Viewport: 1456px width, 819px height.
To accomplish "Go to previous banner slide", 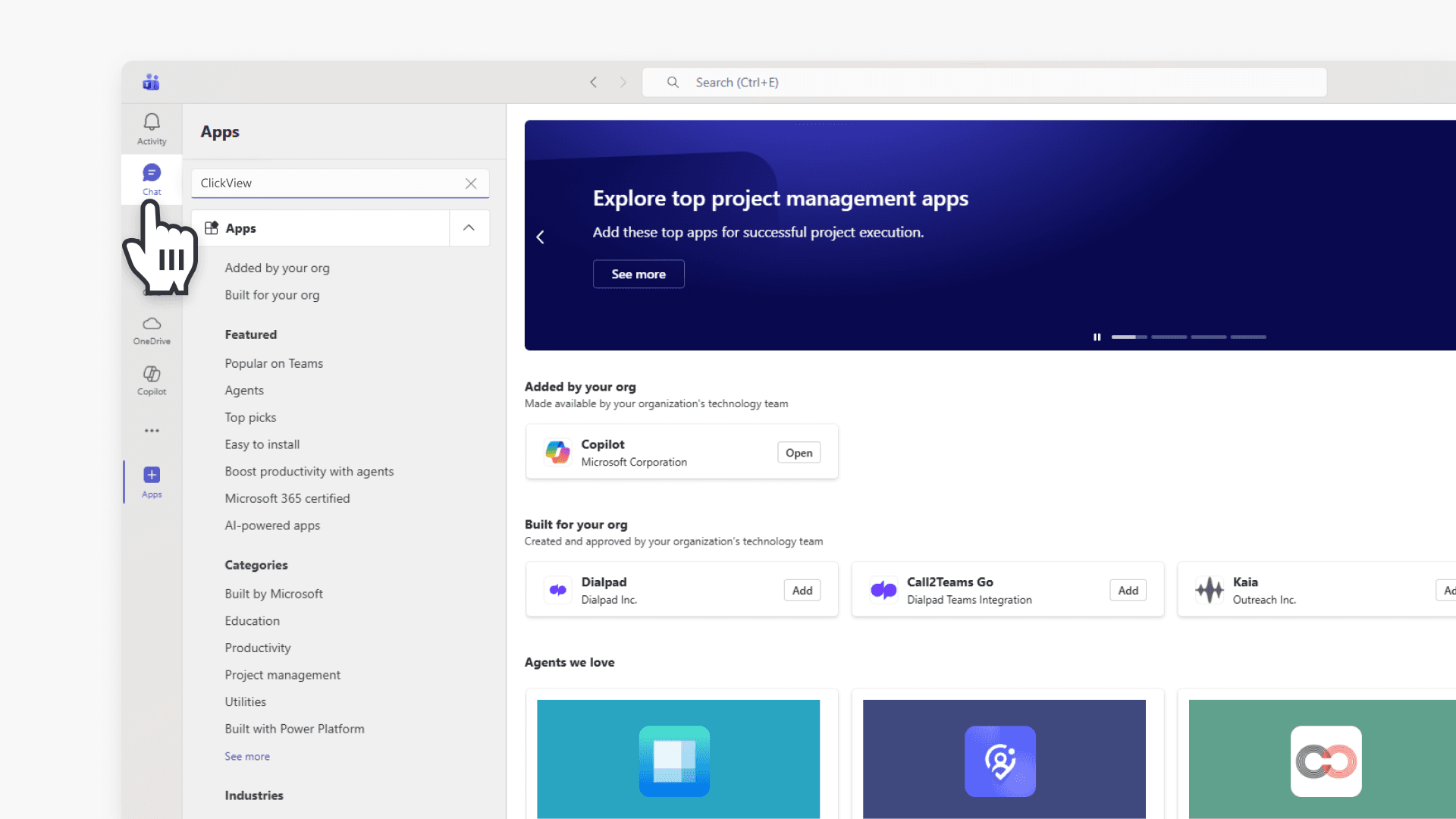I will (x=541, y=237).
